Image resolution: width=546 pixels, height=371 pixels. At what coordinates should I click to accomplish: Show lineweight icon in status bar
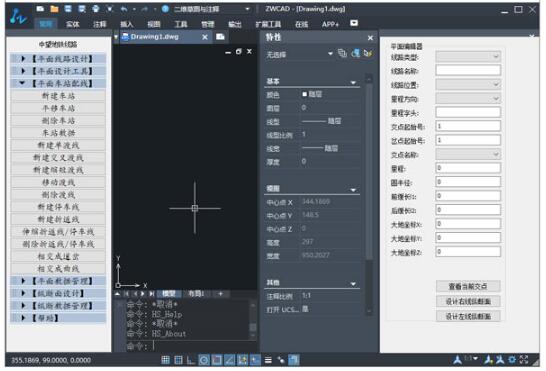tap(268, 360)
